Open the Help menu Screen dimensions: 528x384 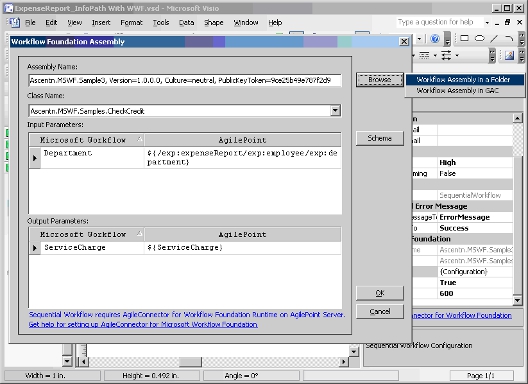275,23
